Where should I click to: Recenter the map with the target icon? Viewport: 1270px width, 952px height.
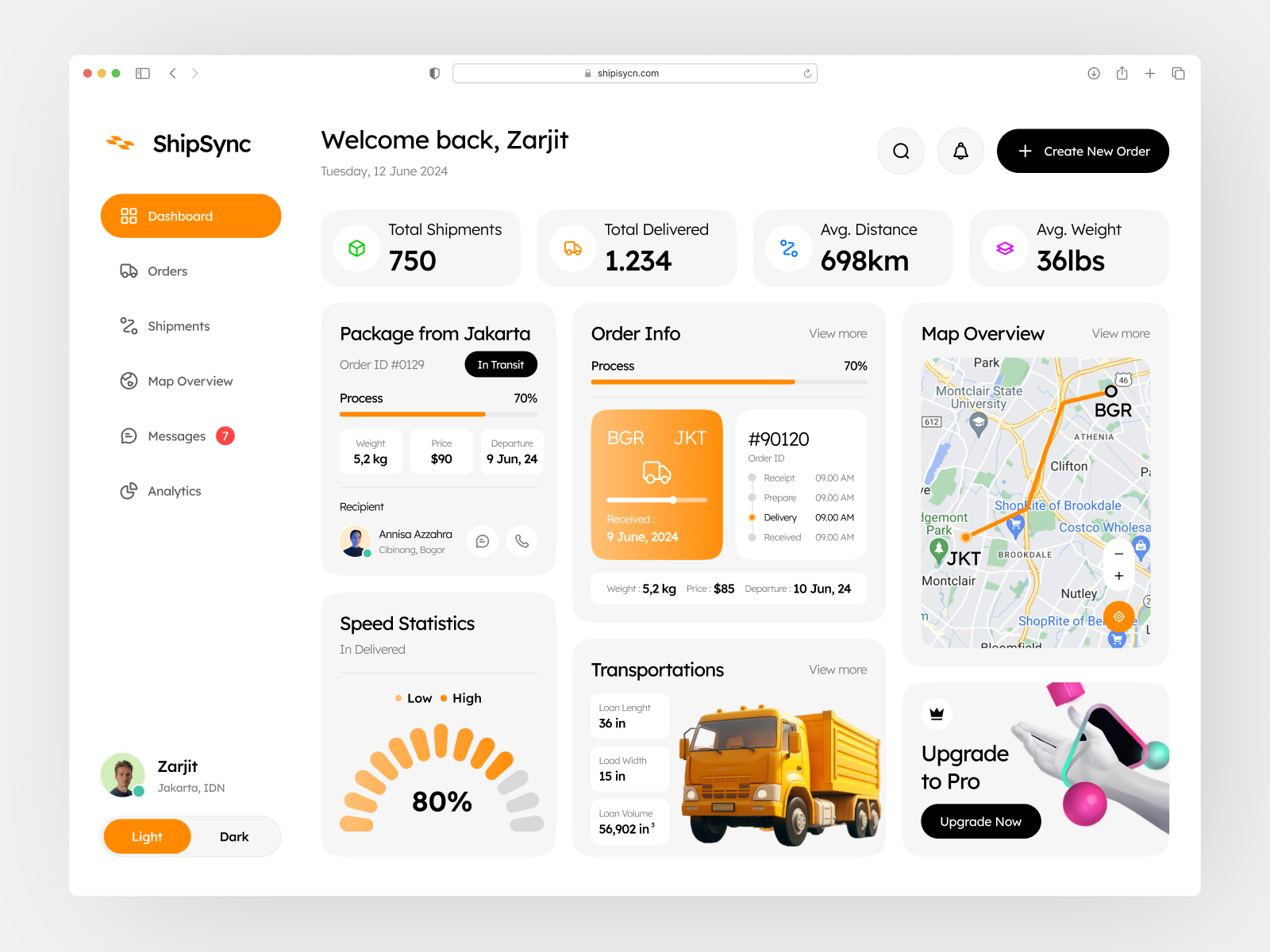pos(1118,616)
